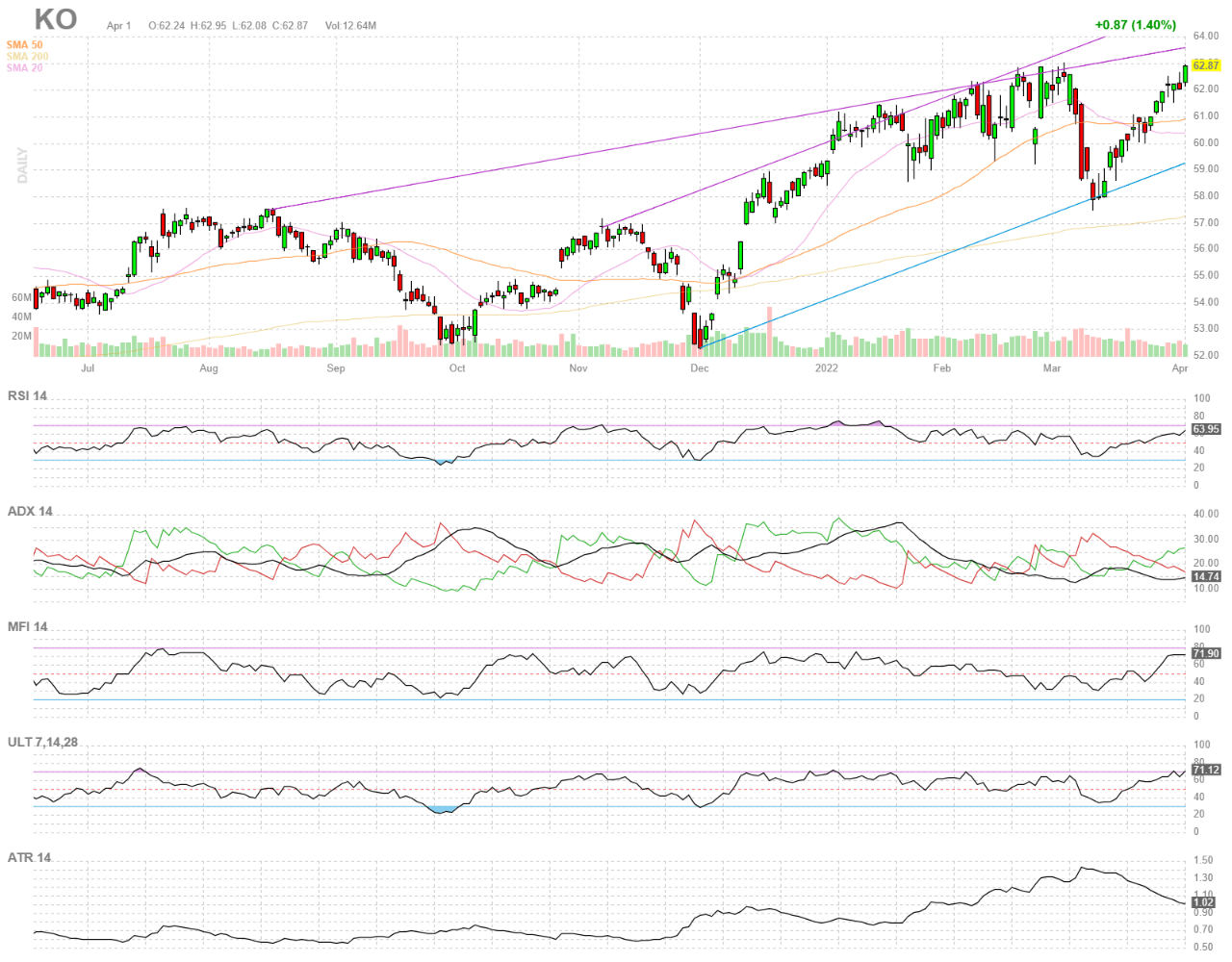The image size is (1232, 962).
Task: Click the 1.50 label on ATR axis
Action: click(1203, 861)
